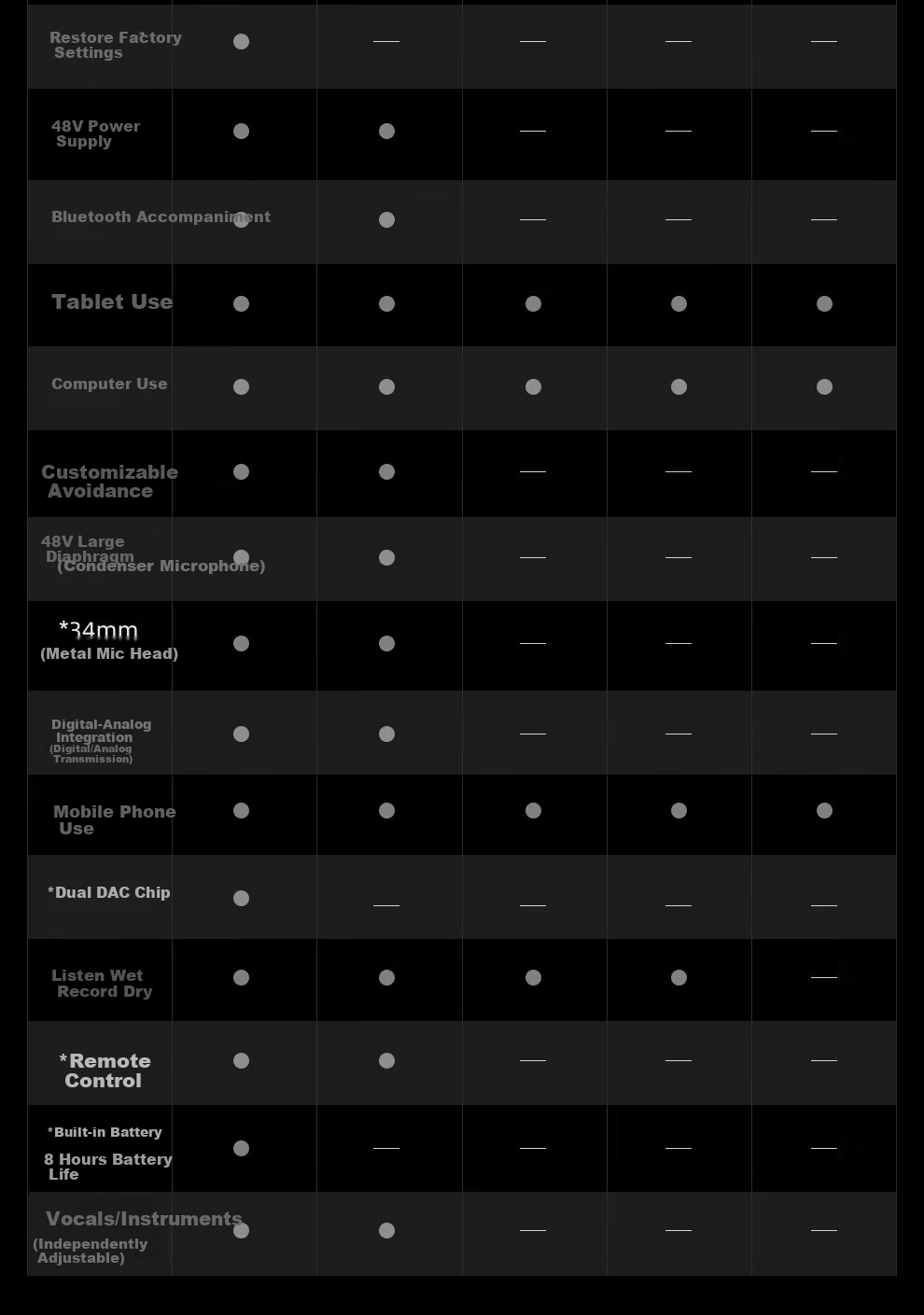The width and height of the screenshot is (924, 1315).
Task: Click second-column dot in 48V Power Supply row
Action: point(386,131)
